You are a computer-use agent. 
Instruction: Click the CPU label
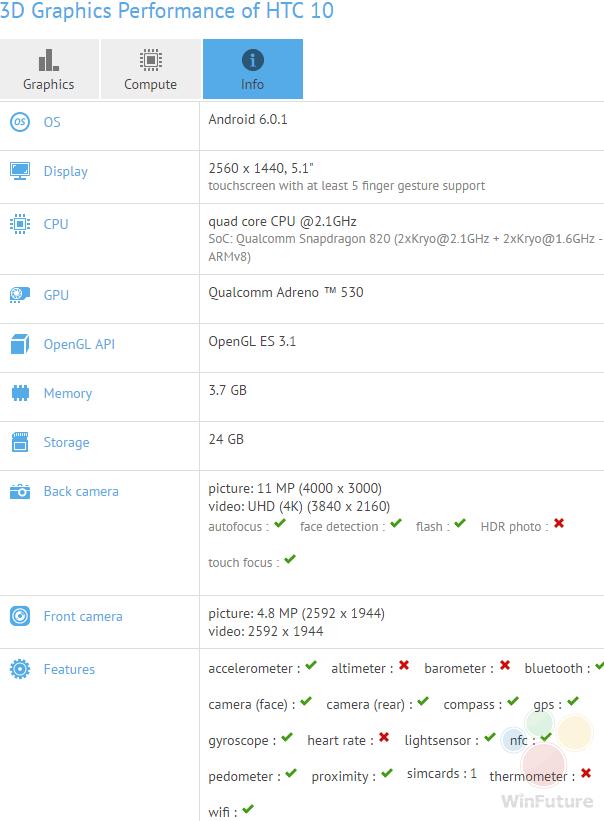click(56, 224)
